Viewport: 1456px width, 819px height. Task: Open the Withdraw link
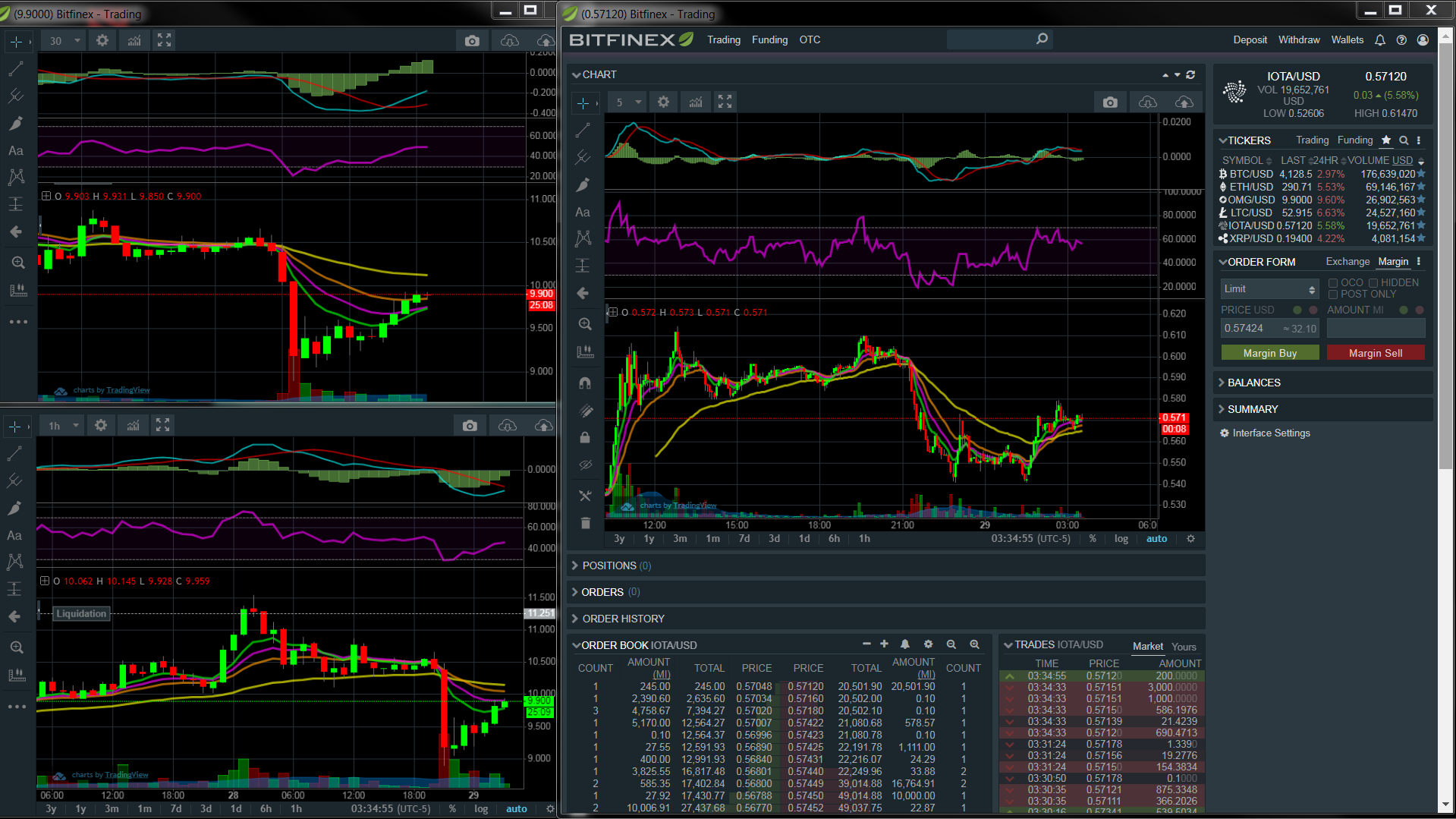point(1299,39)
